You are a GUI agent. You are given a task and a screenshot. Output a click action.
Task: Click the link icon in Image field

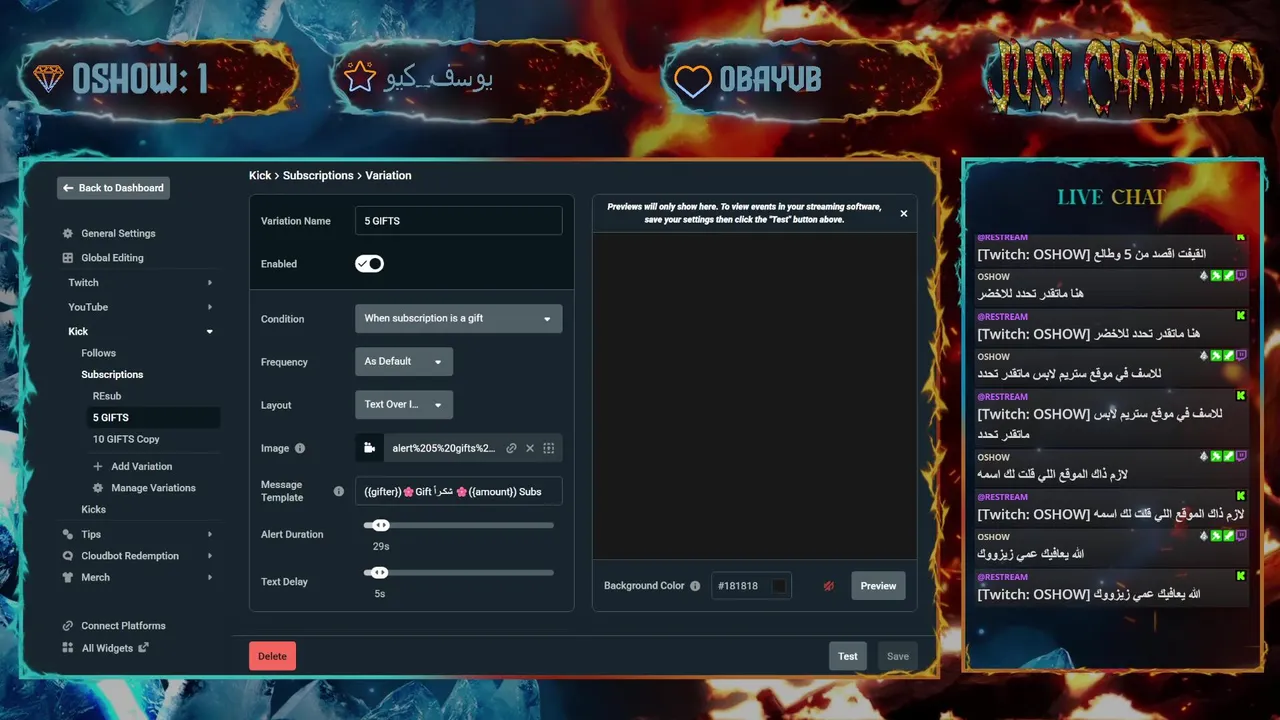click(511, 448)
